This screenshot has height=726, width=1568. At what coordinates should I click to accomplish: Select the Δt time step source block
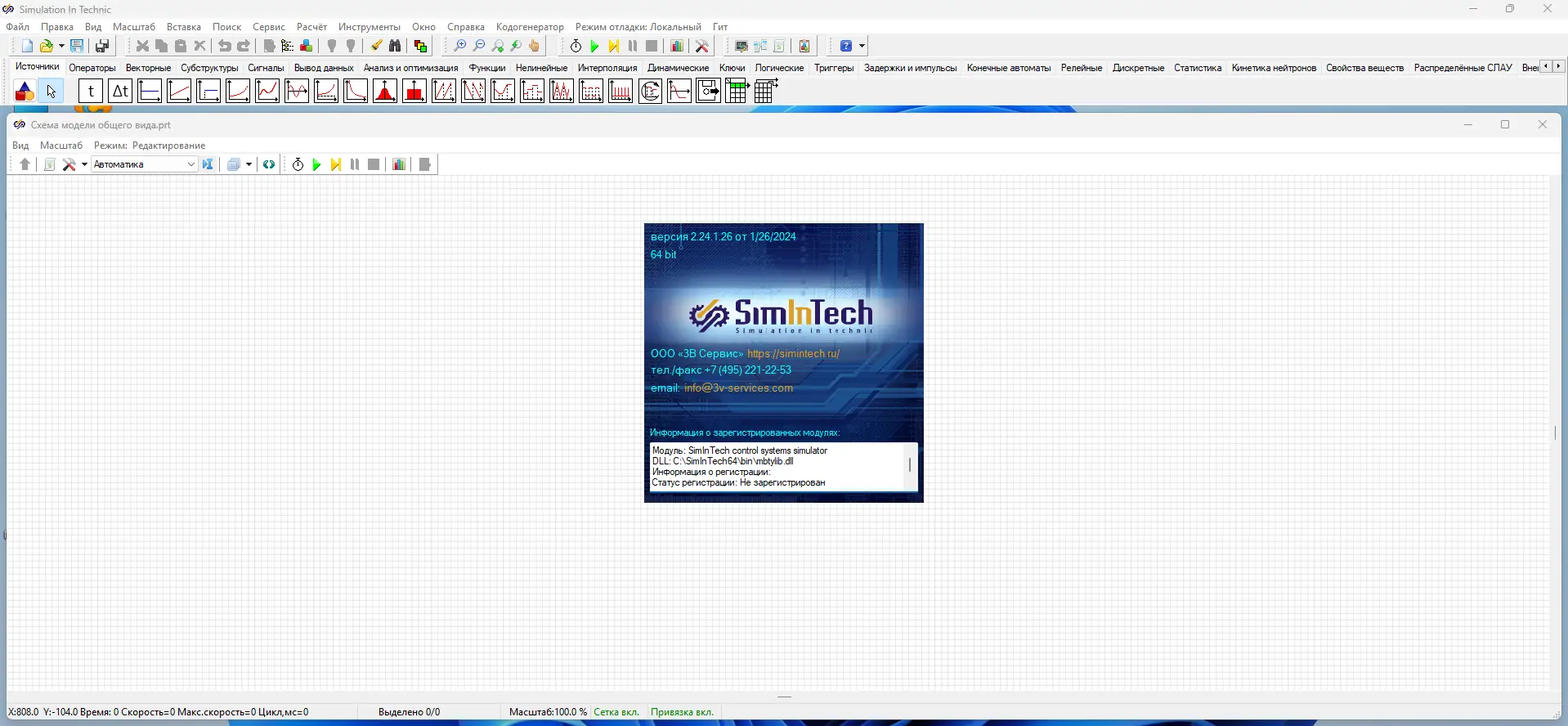[120, 91]
